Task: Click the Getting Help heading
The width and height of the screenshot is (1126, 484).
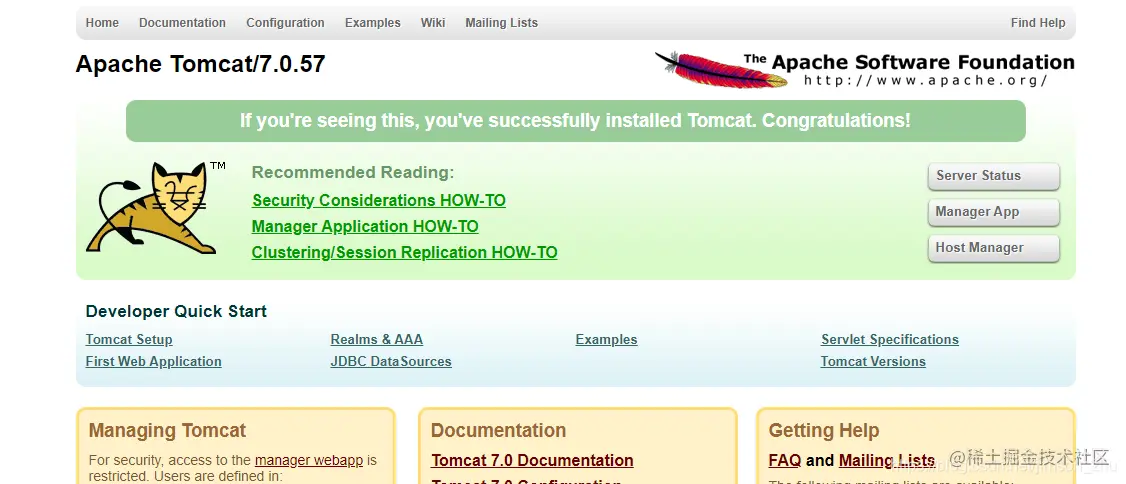Action: (x=824, y=431)
